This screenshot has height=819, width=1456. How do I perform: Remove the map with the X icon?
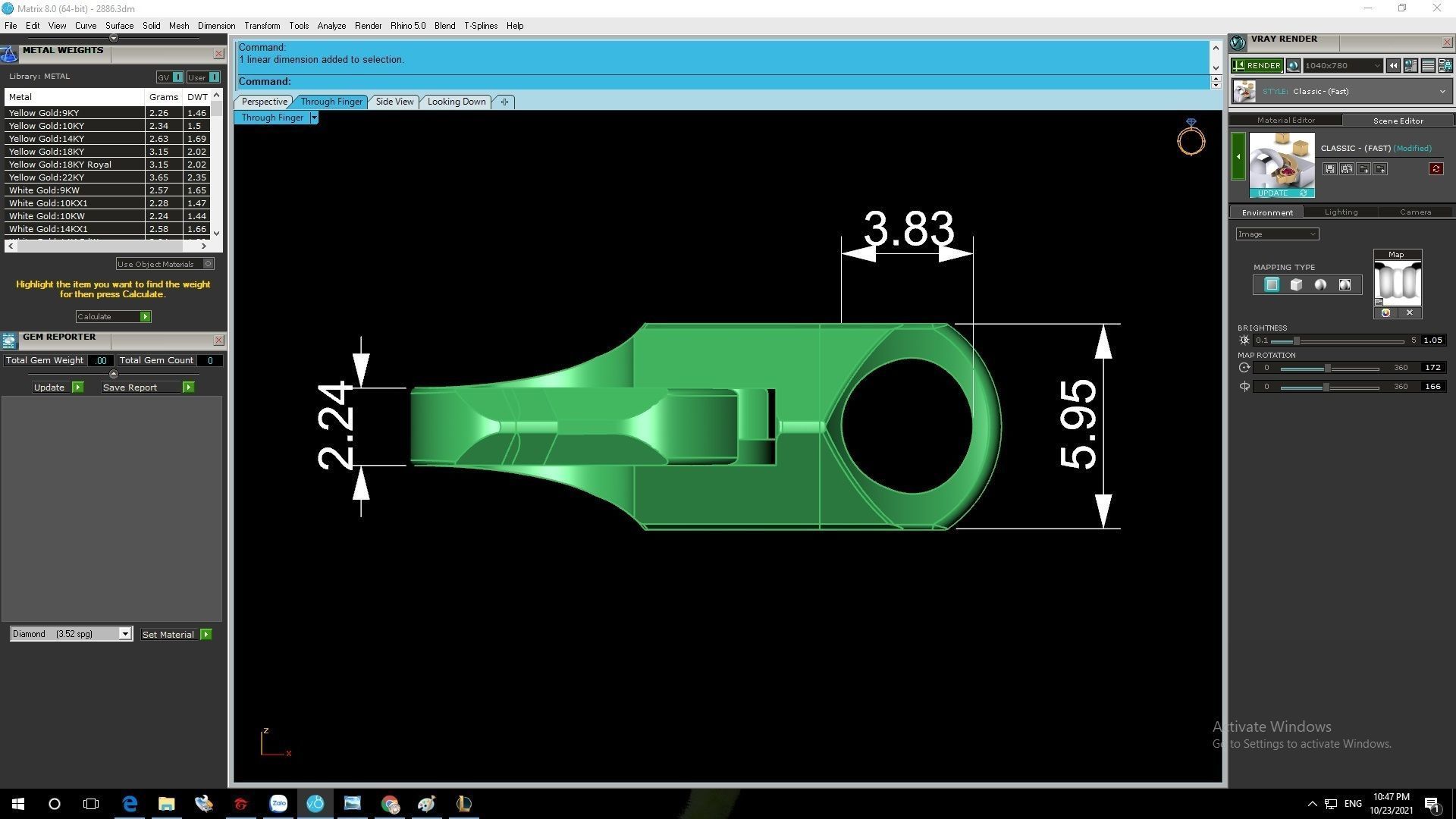point(1409,313)
